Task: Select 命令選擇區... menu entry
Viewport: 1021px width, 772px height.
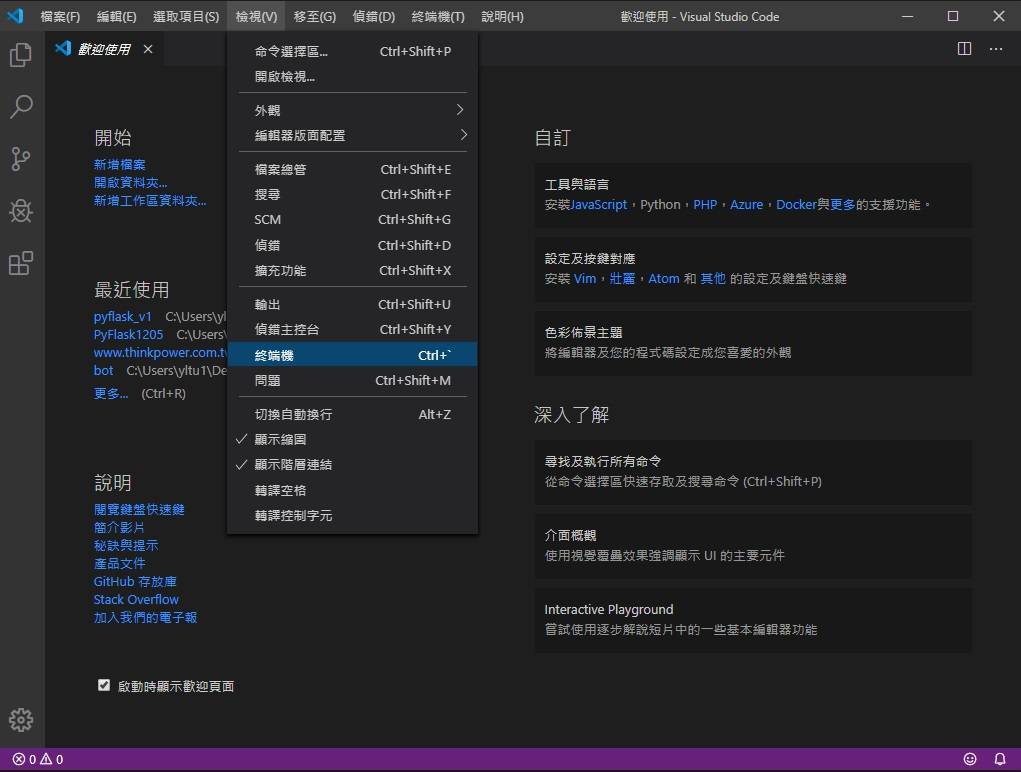Action: [x=352, y=51]
